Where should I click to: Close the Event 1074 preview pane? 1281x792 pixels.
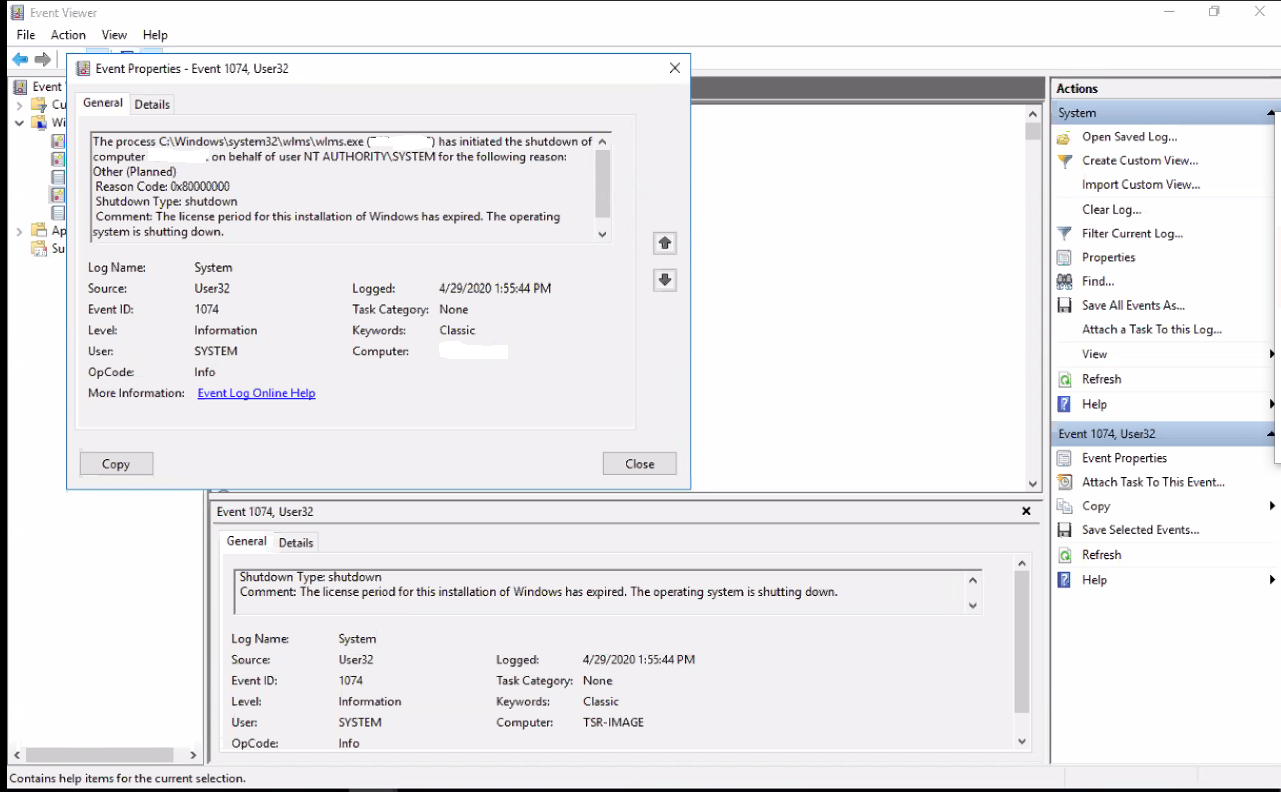coord(1026,511)
